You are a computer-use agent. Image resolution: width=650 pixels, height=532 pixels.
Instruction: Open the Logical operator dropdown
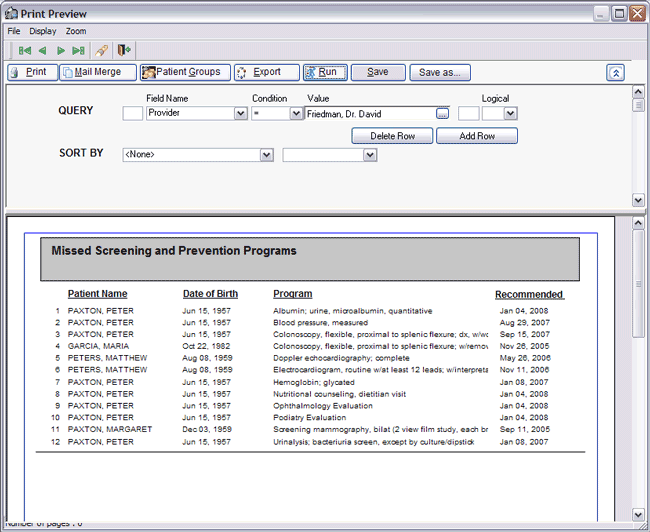511,114
